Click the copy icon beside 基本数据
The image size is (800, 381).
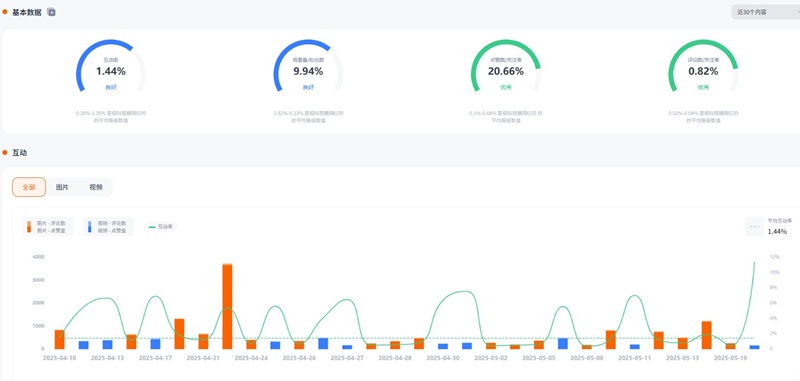(51, 12)
